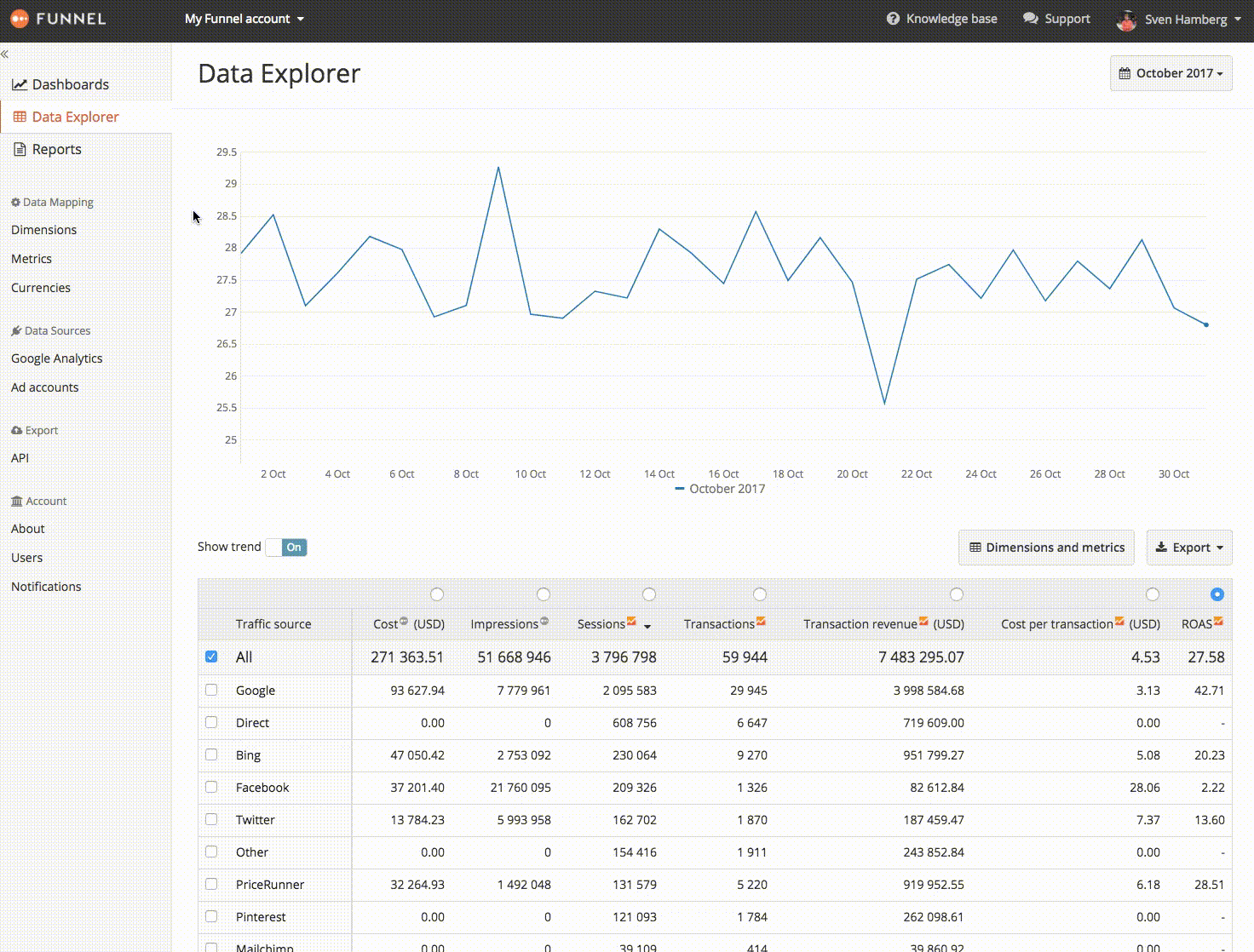
Task: Select the radio button above Sessions column
Action: click(x=649, y=594)
